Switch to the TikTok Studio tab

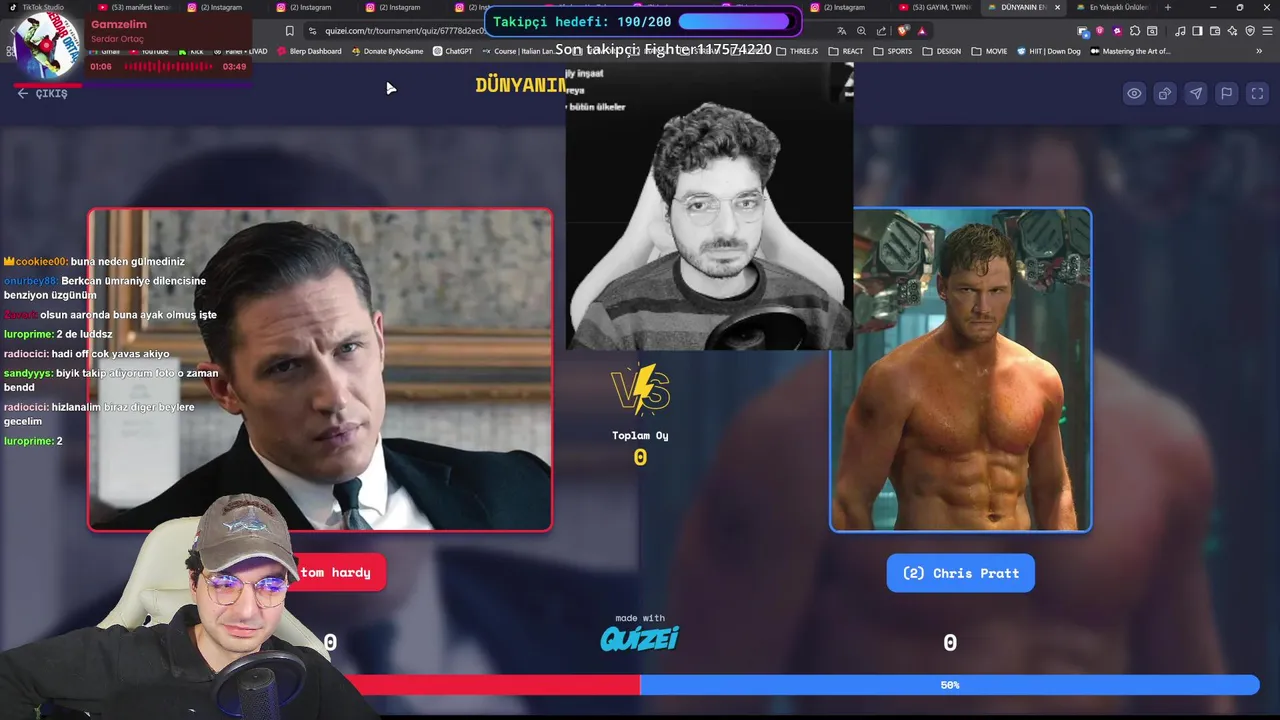coord(38,7)
